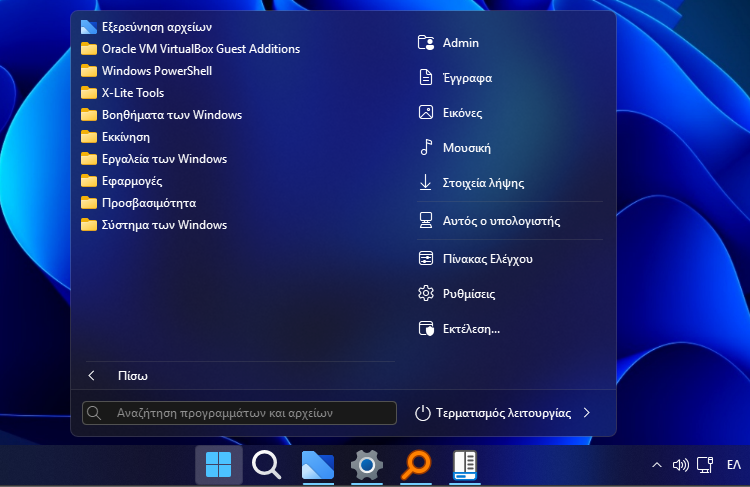Expand the Windows PowerShell folder
Screen dimensions: 750x487
(146, 71)
